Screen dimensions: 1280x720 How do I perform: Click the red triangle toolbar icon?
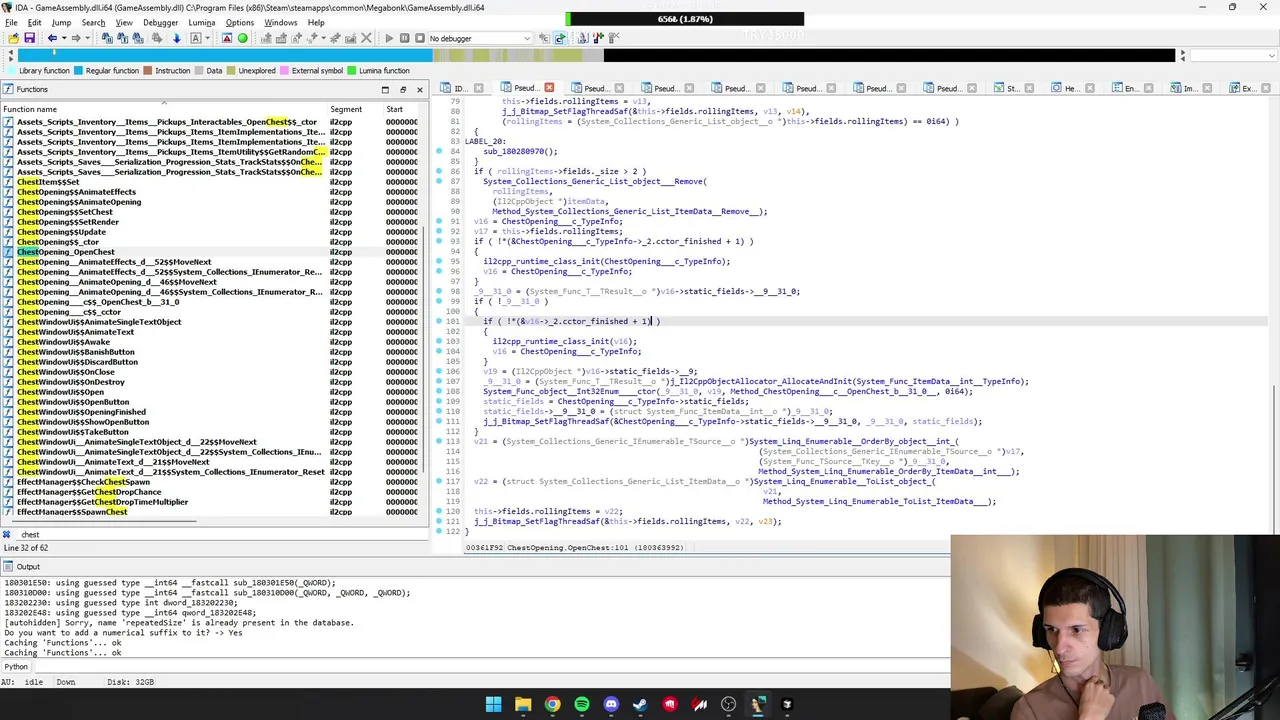[227, 38]
